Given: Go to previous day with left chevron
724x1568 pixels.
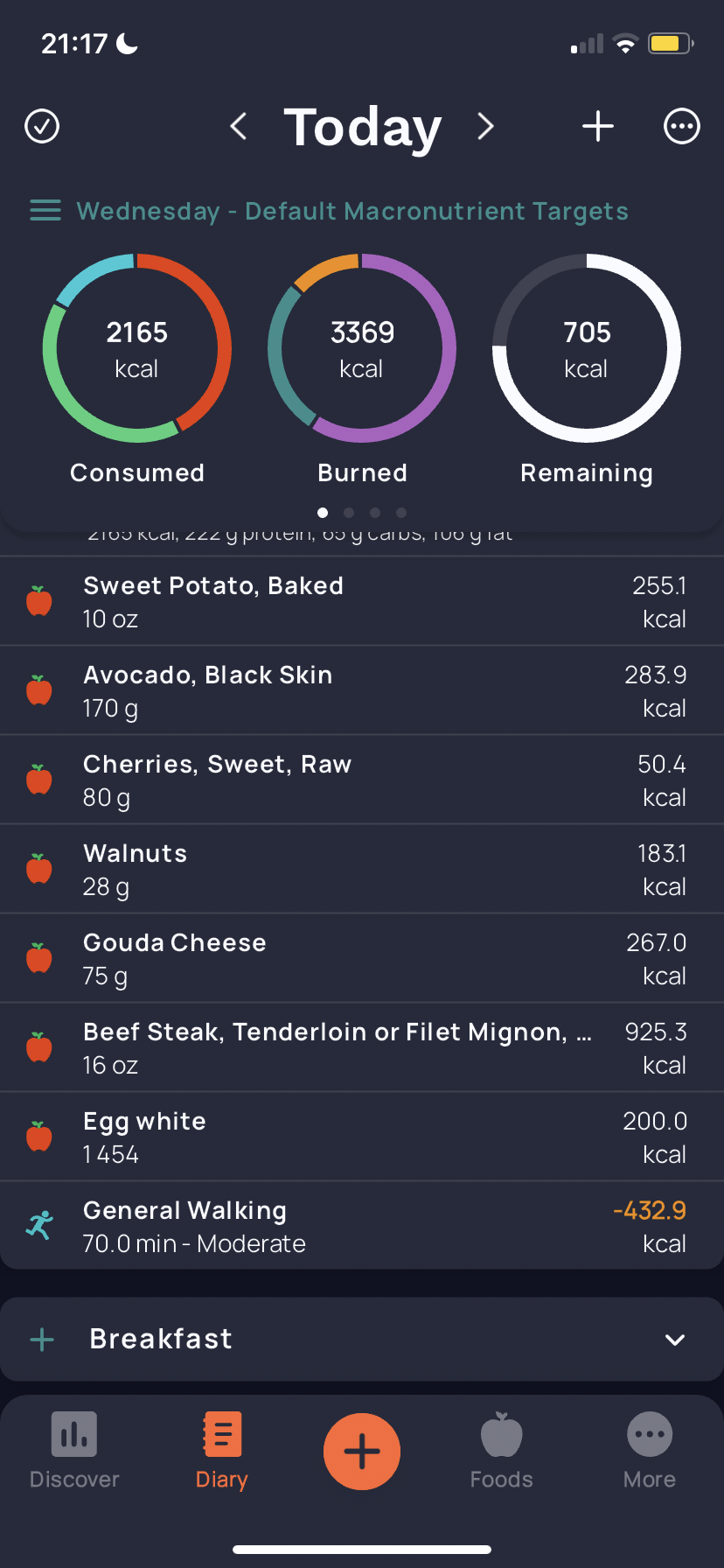Looking at the screenshot, I should click(x=238, y=126).
